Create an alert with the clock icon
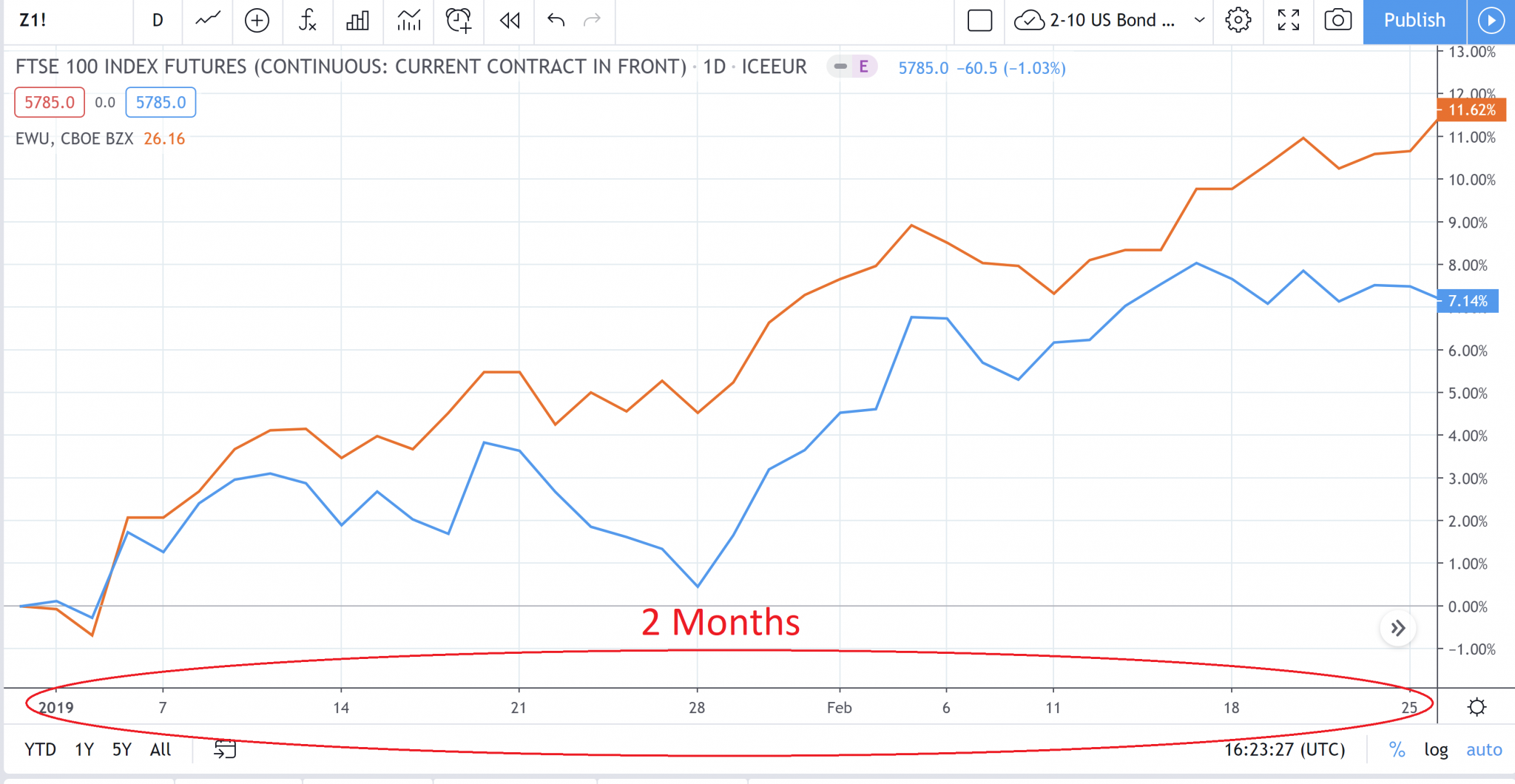 (458, 21)
